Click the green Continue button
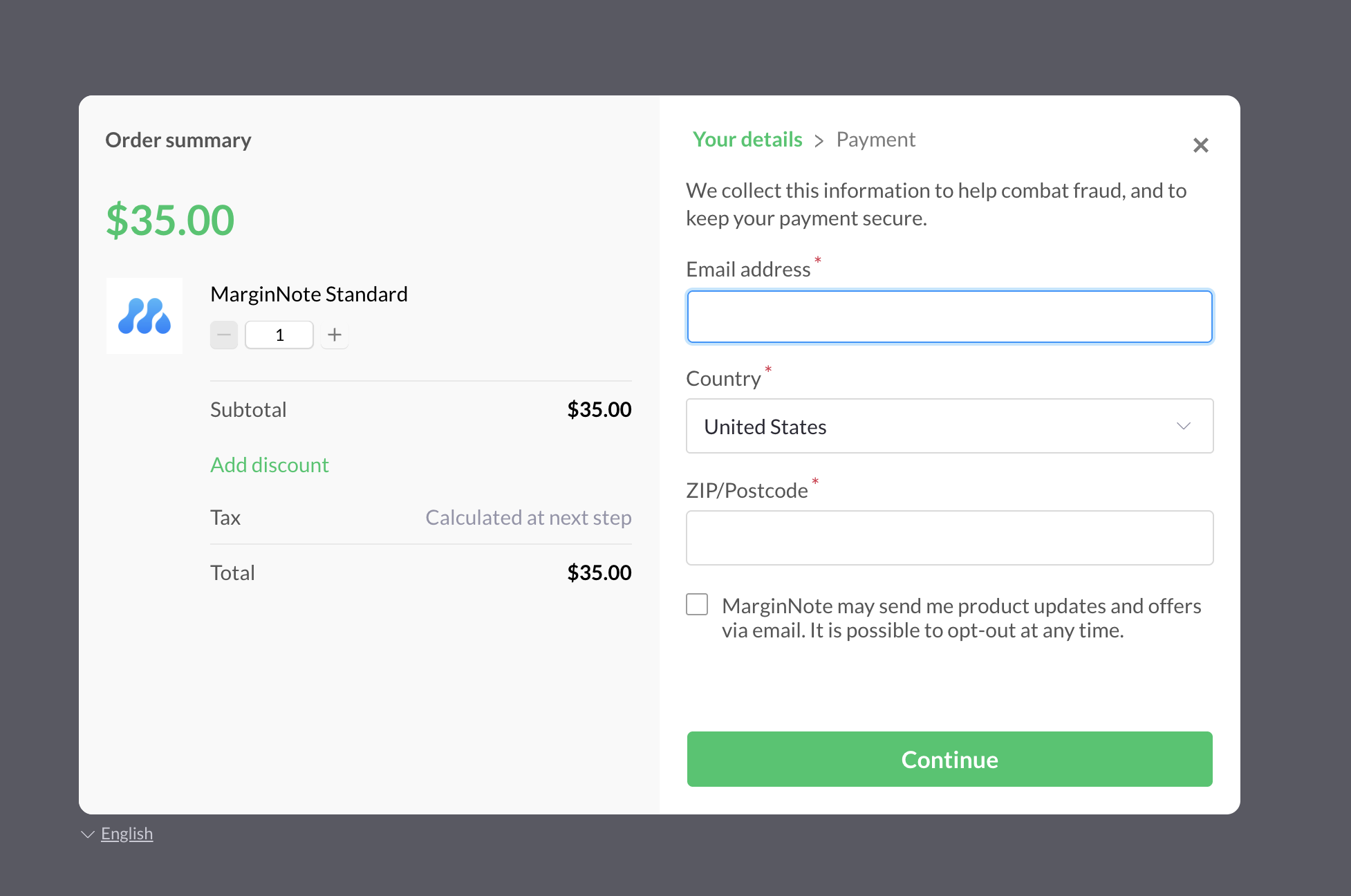 [x=949, y=759]
